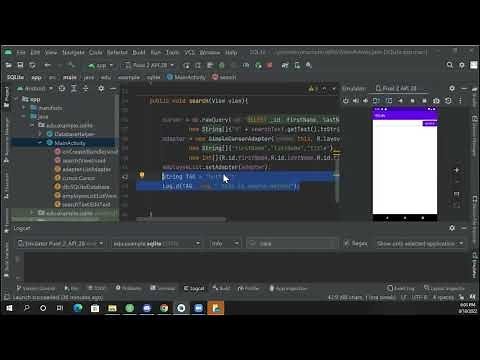Open the Logcat device dropdown
Screen dimensions: 480x360
60,244
